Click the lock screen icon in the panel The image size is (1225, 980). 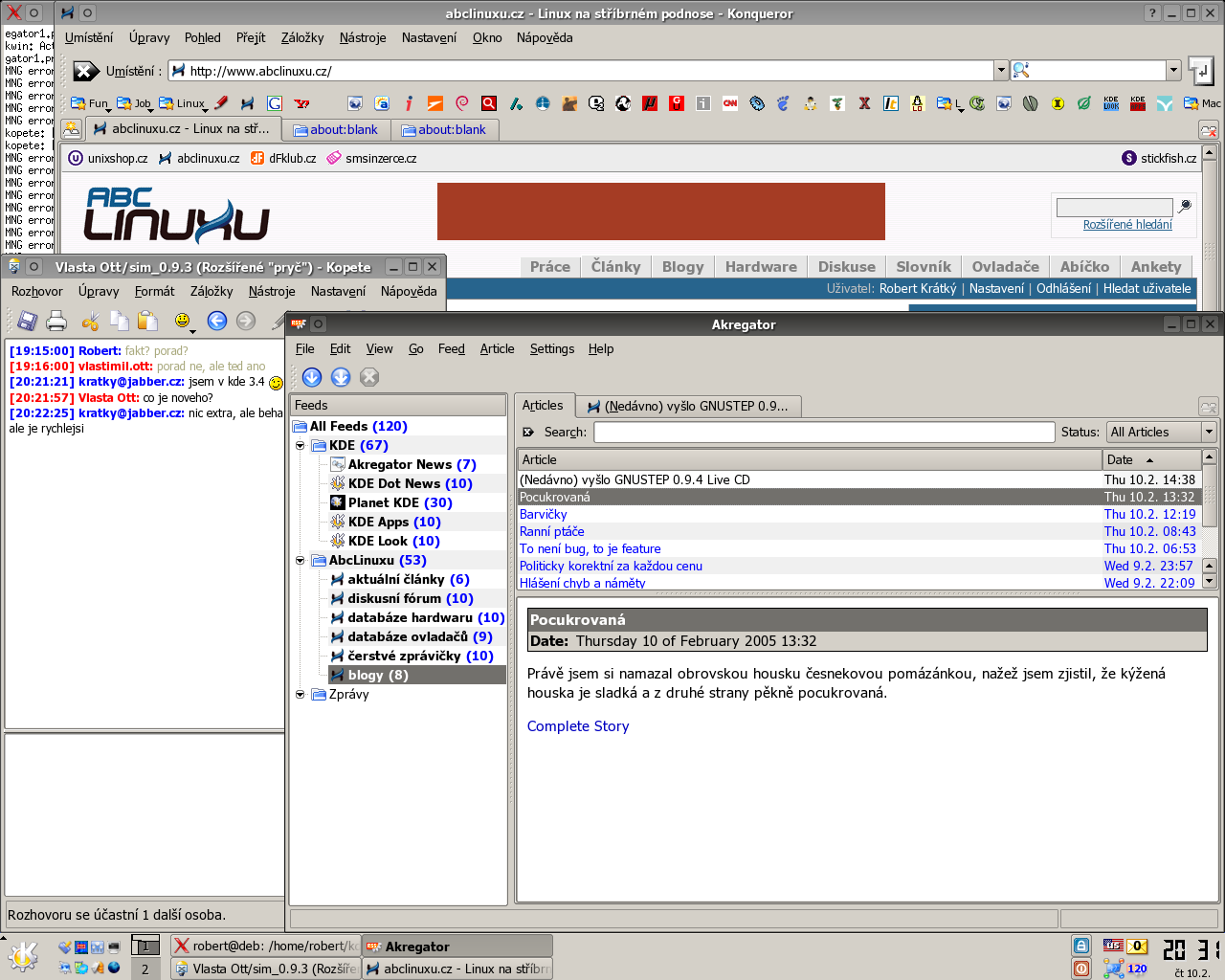(1081, 946)
